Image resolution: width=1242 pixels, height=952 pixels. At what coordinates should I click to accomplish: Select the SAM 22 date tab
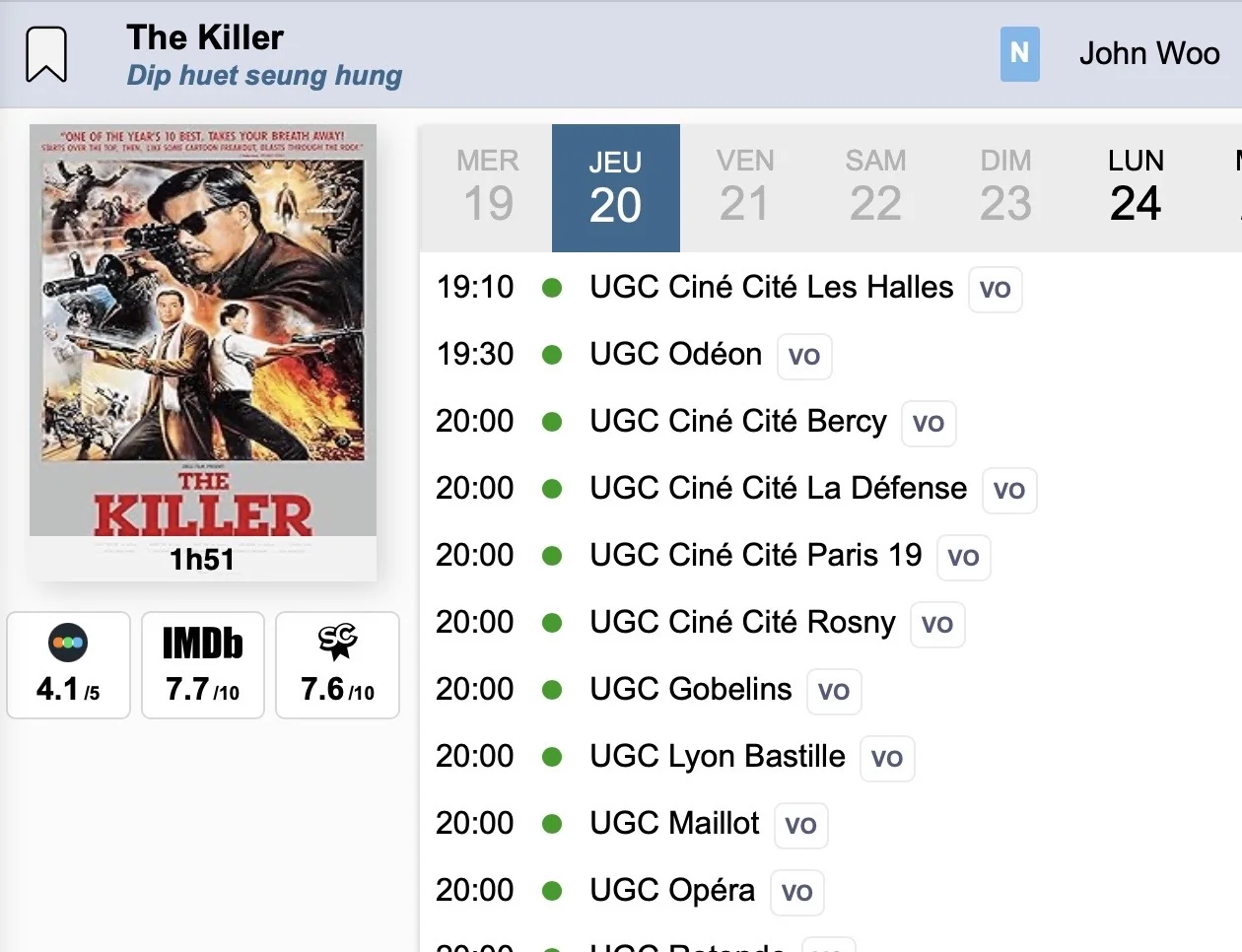(x=875, y=187)
